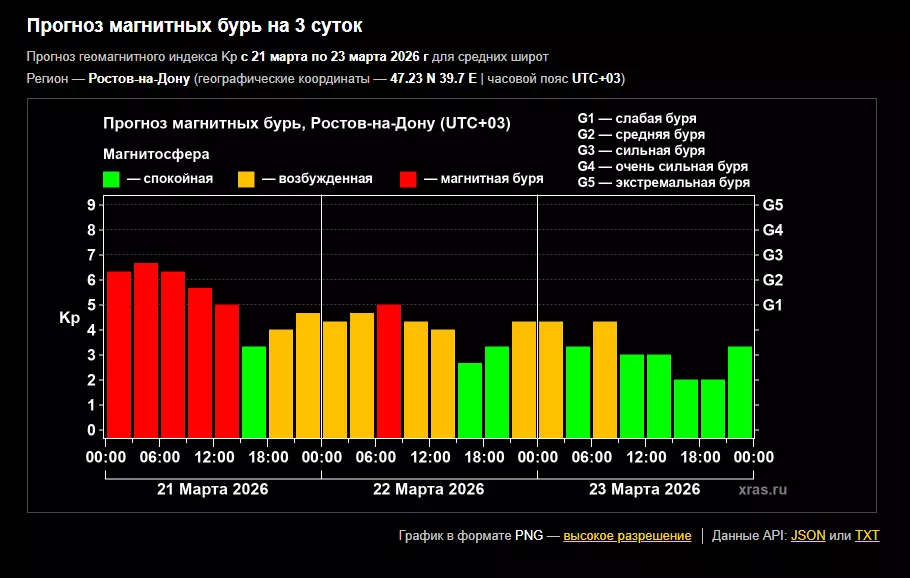The image size is (910, 578).
Task: Click the xras.ru watermark in the chart
Action: (x=763, y=490)
